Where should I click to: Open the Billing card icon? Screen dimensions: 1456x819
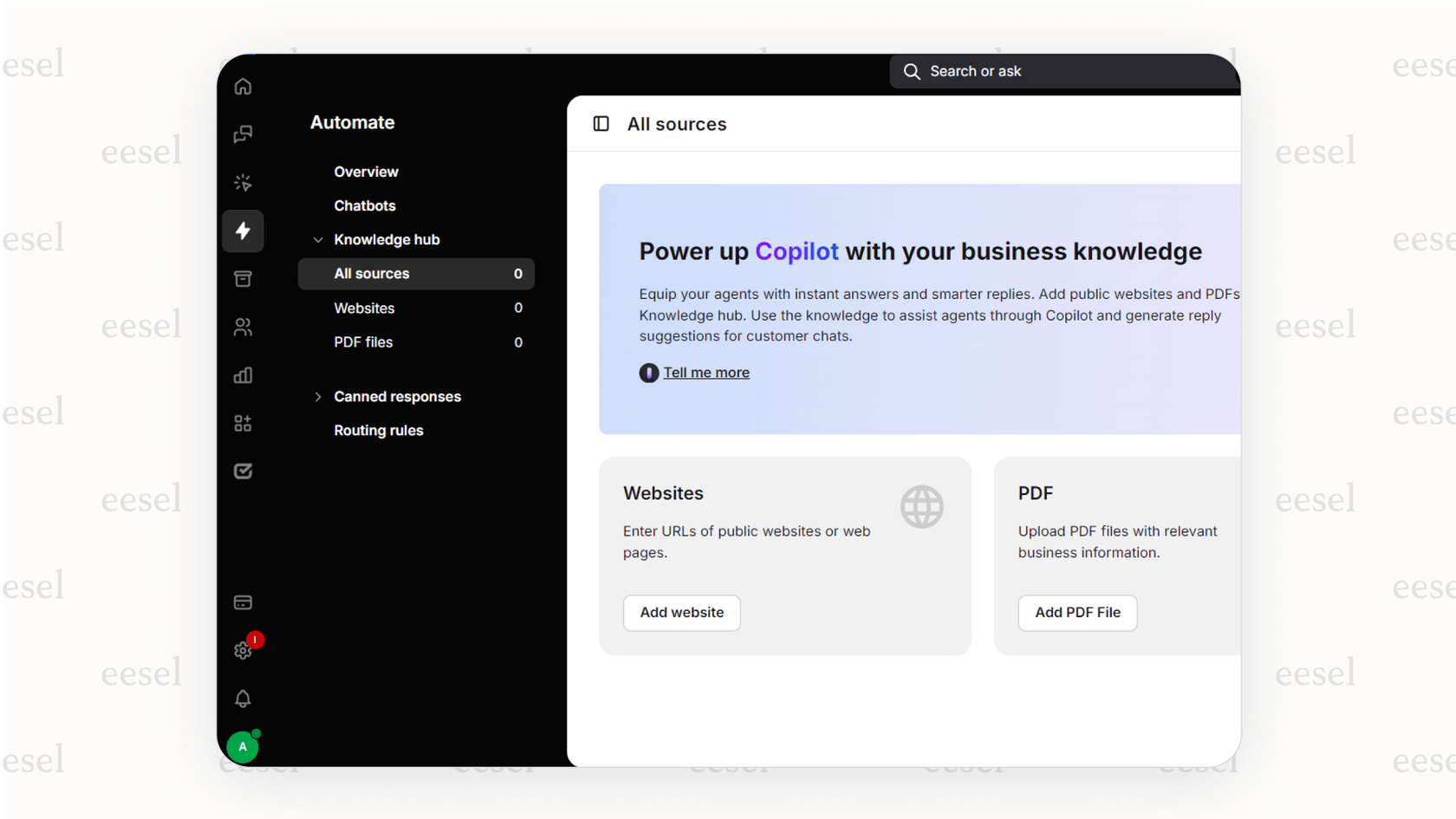pyautogui.click(x=243, y=601)
